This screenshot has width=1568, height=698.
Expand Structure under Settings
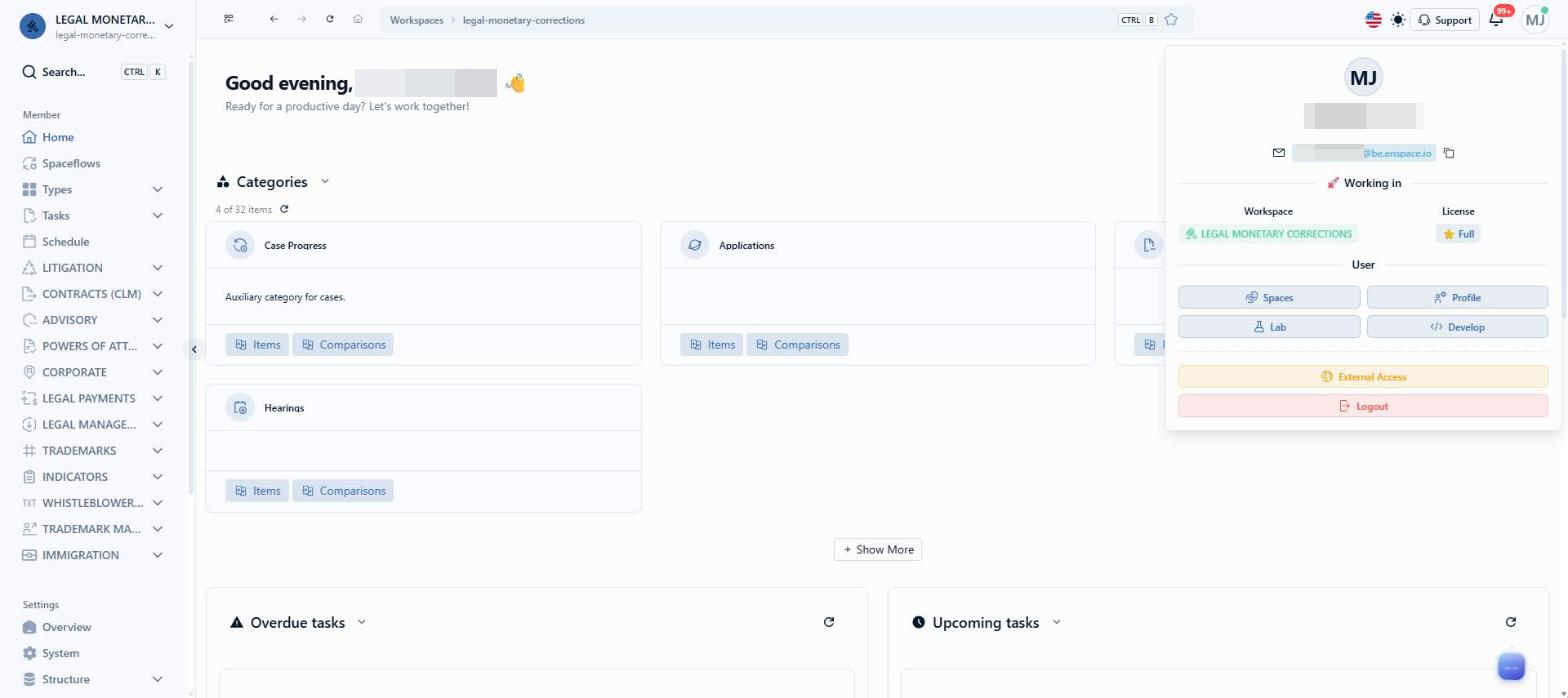point(157,679)
